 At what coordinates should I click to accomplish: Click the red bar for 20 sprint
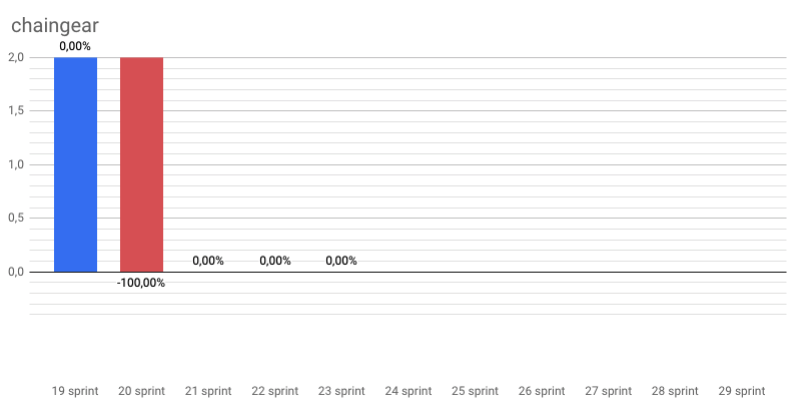tap(141, 165)
